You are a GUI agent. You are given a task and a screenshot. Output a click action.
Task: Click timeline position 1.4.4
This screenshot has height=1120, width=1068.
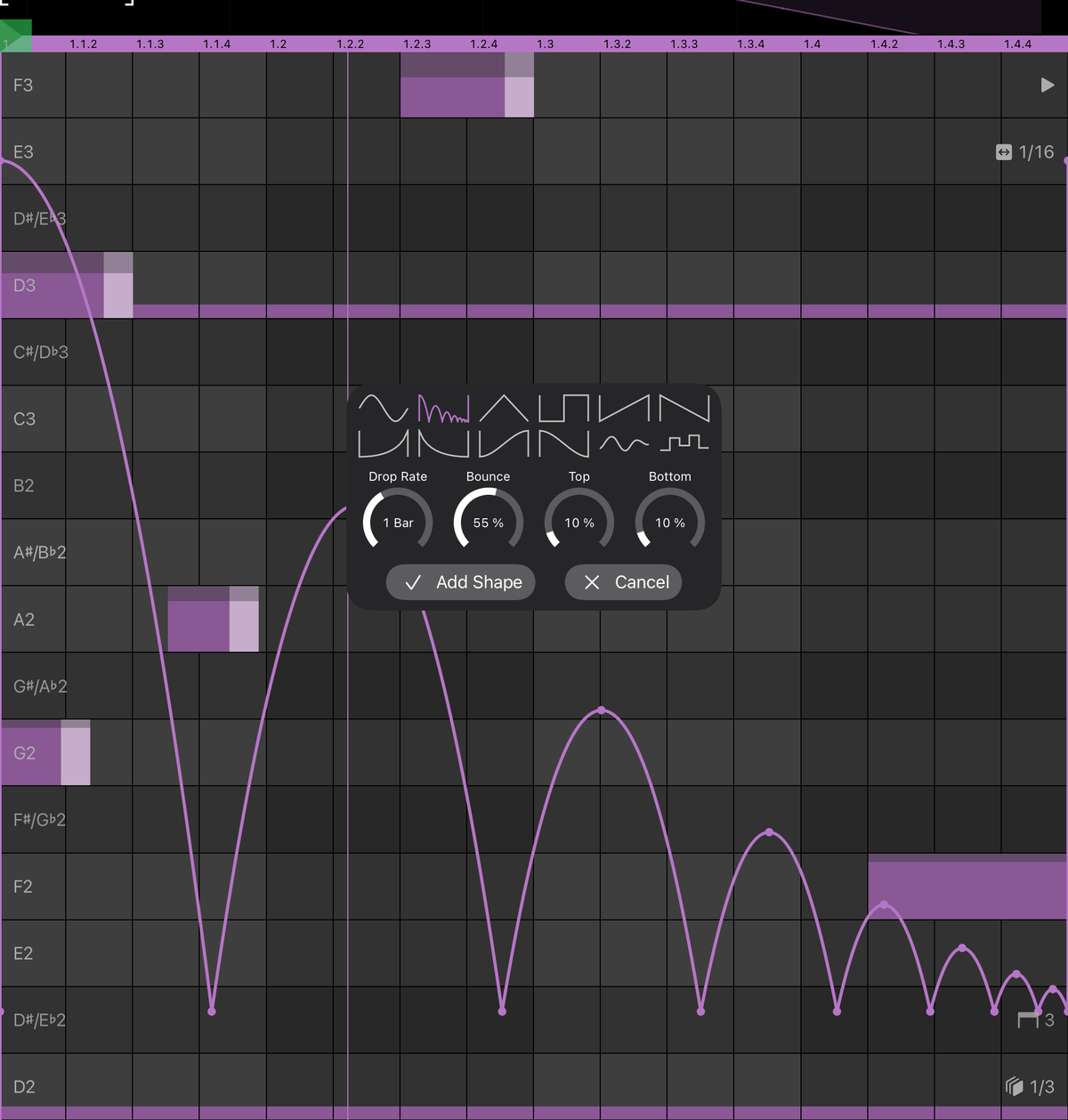(x=1018, y=44)
